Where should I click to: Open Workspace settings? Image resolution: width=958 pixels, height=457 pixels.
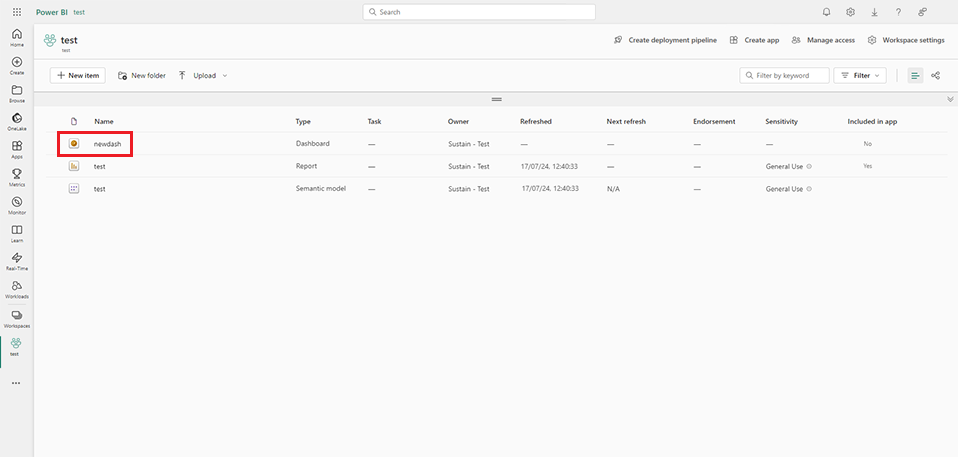(x=906, y=40)
